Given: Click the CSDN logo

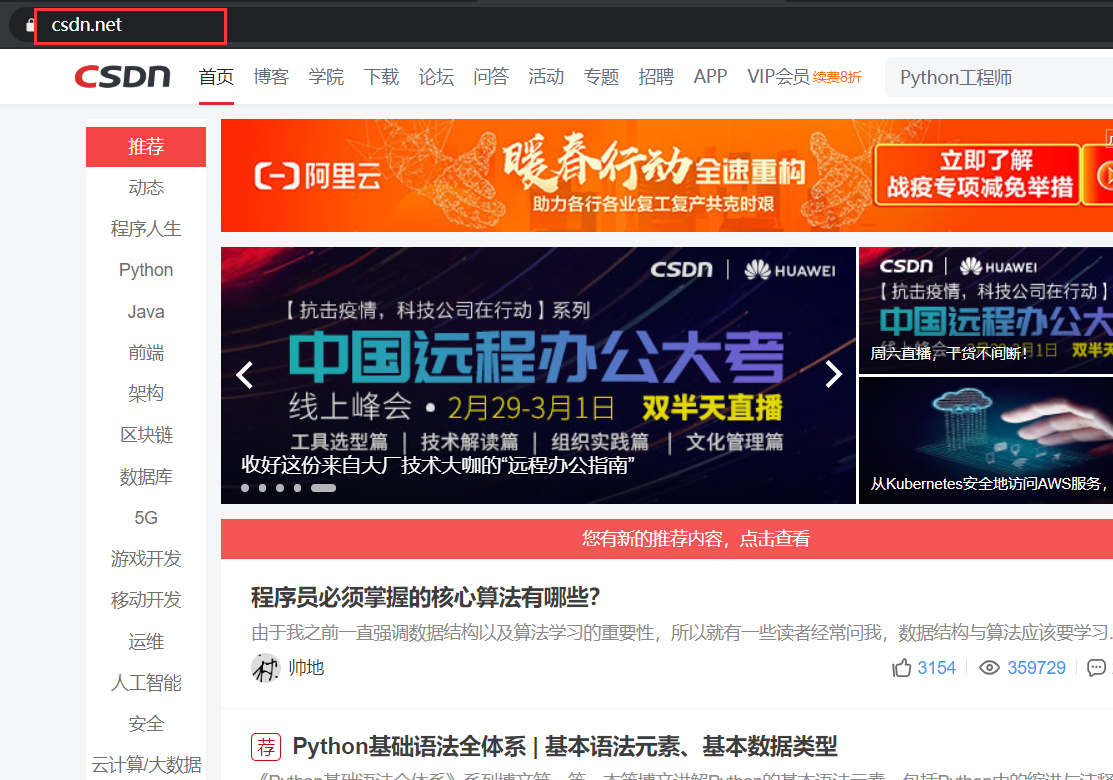Looking at the screenshot, I should coord(122,77).
